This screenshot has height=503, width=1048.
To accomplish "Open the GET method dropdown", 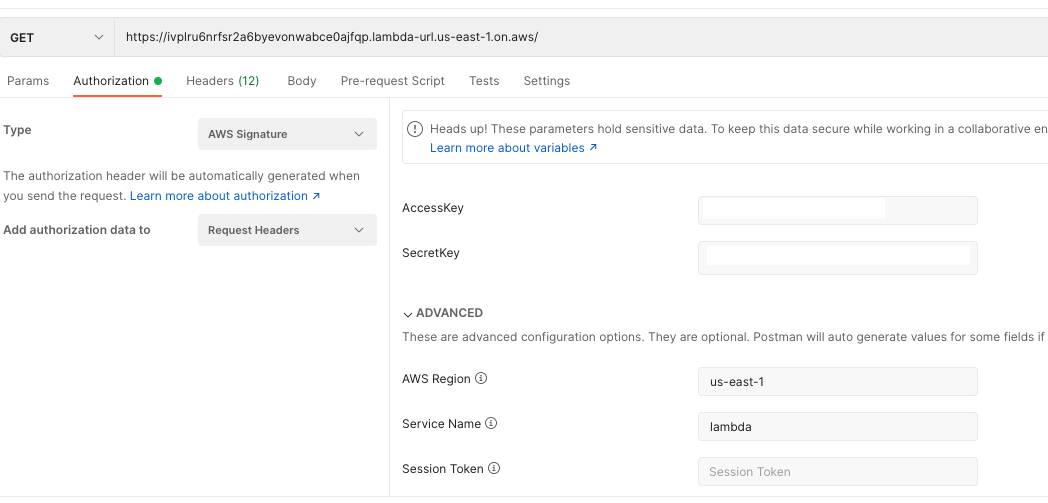I will point(57,37).
